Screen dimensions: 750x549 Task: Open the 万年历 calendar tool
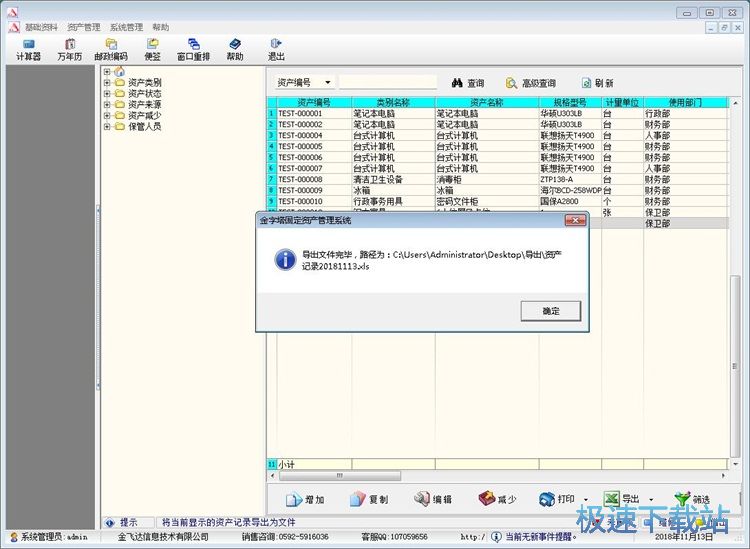70,50
